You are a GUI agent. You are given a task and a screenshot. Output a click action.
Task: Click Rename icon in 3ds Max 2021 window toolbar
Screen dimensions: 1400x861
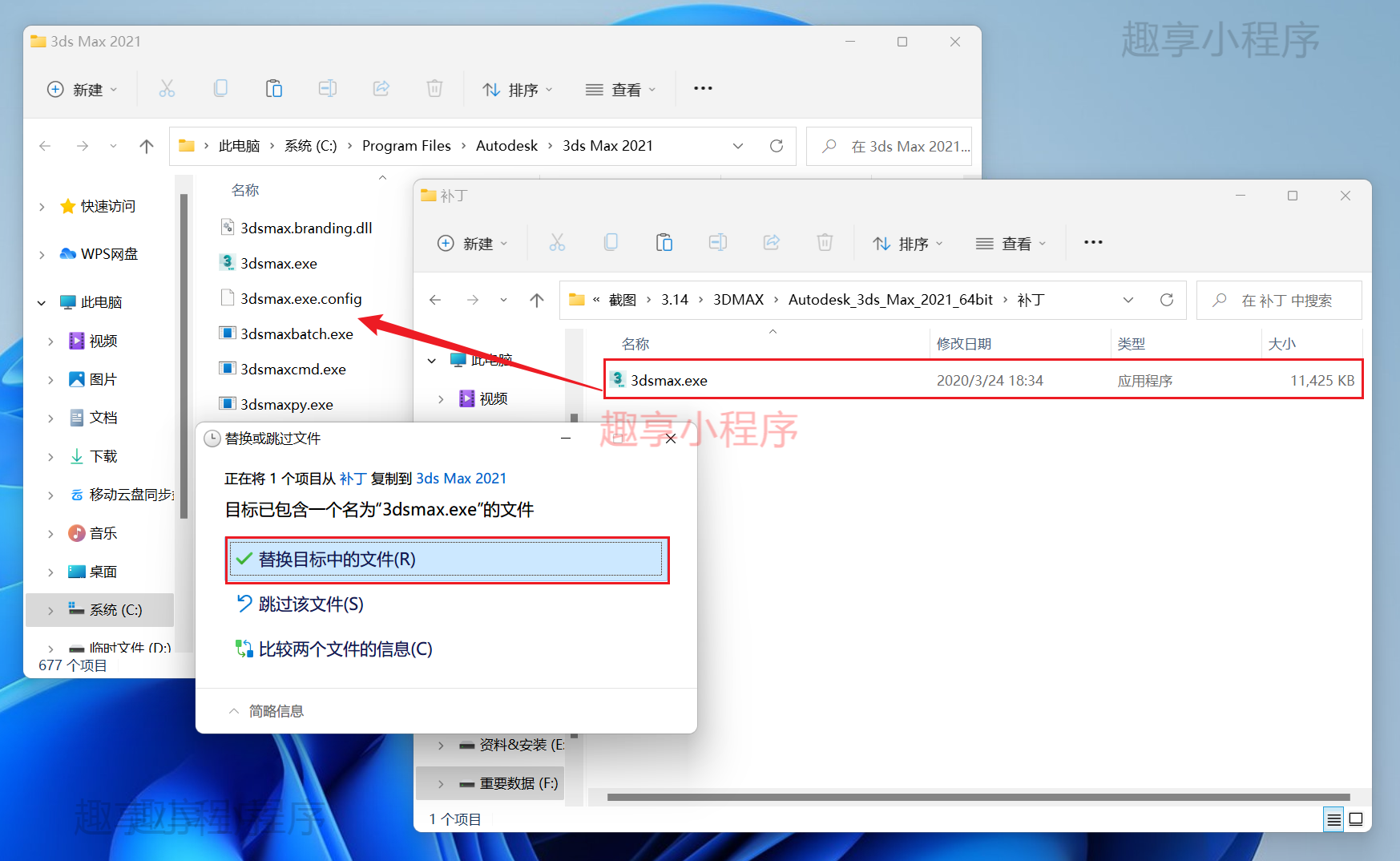(x=328, y=89)
